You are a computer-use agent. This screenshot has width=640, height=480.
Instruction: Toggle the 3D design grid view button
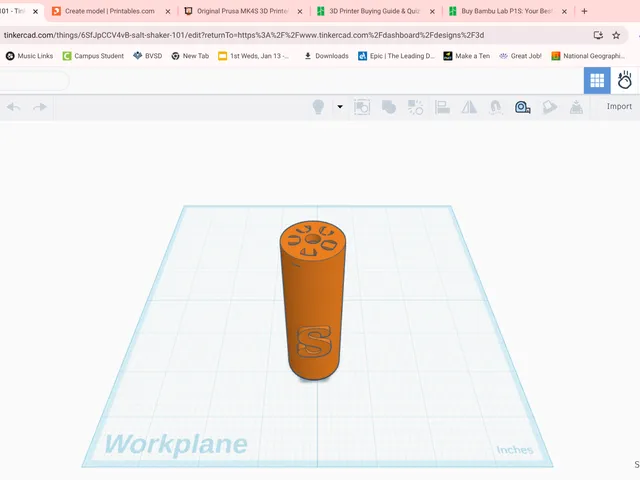click(x=597, y=80)
